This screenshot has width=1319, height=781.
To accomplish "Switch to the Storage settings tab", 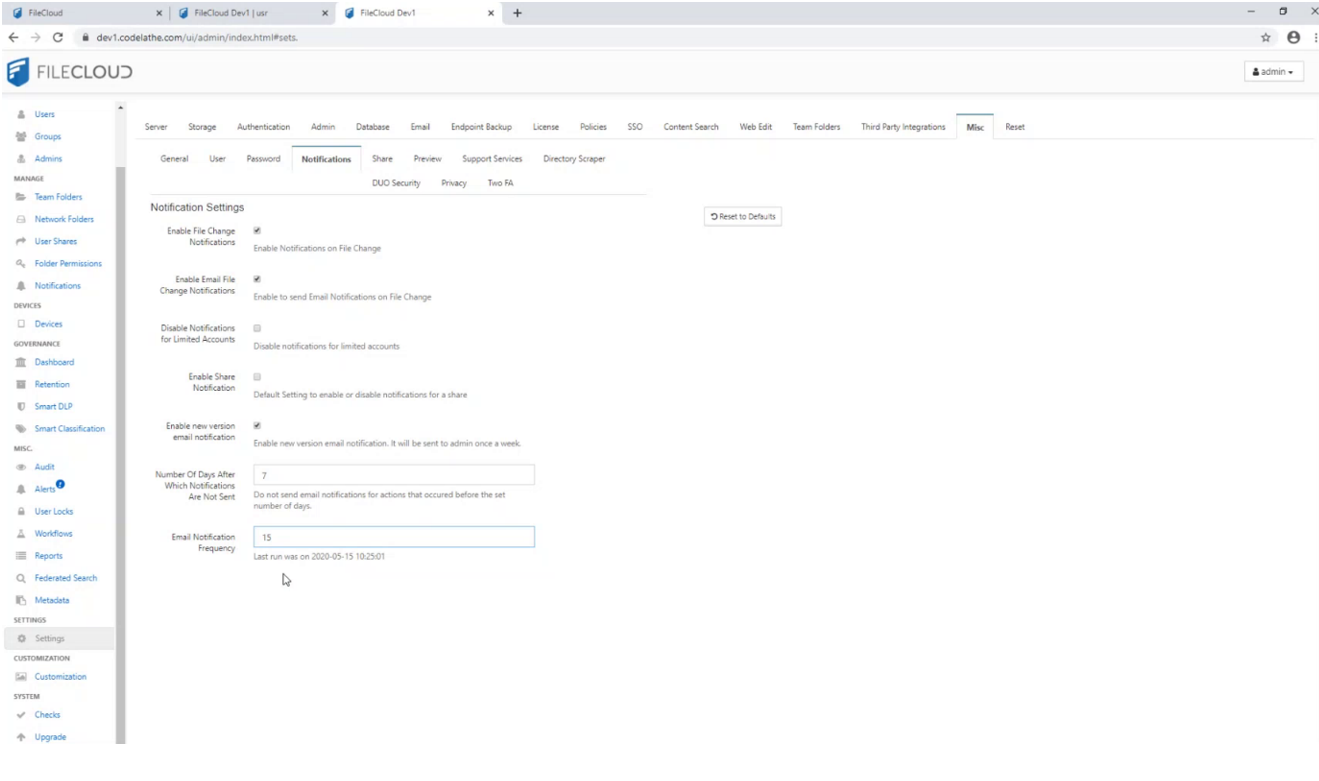I will coord(202,127).
